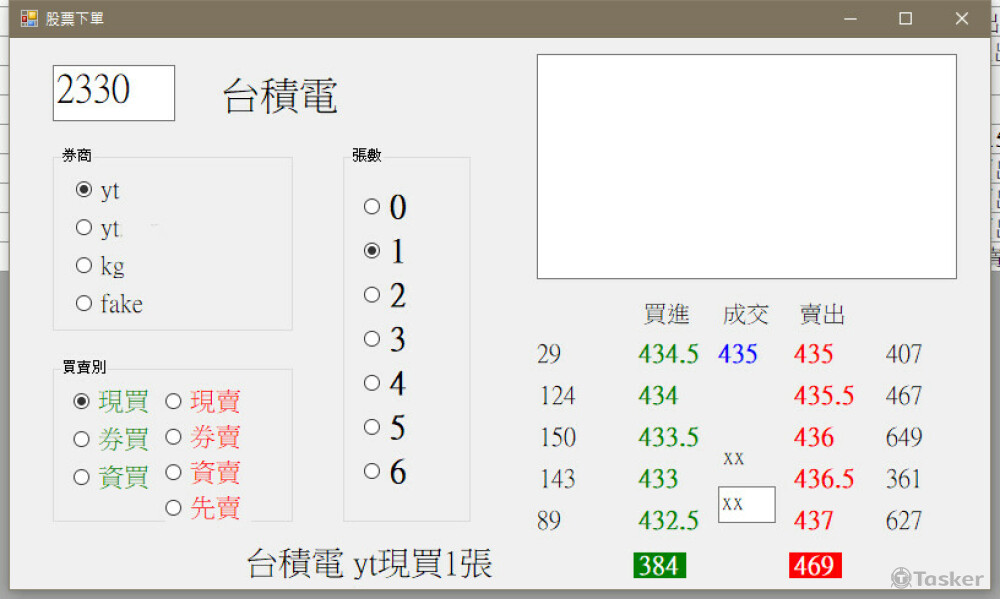Click the 買進 column header
1000x599 pixels.
click(666, 314)
